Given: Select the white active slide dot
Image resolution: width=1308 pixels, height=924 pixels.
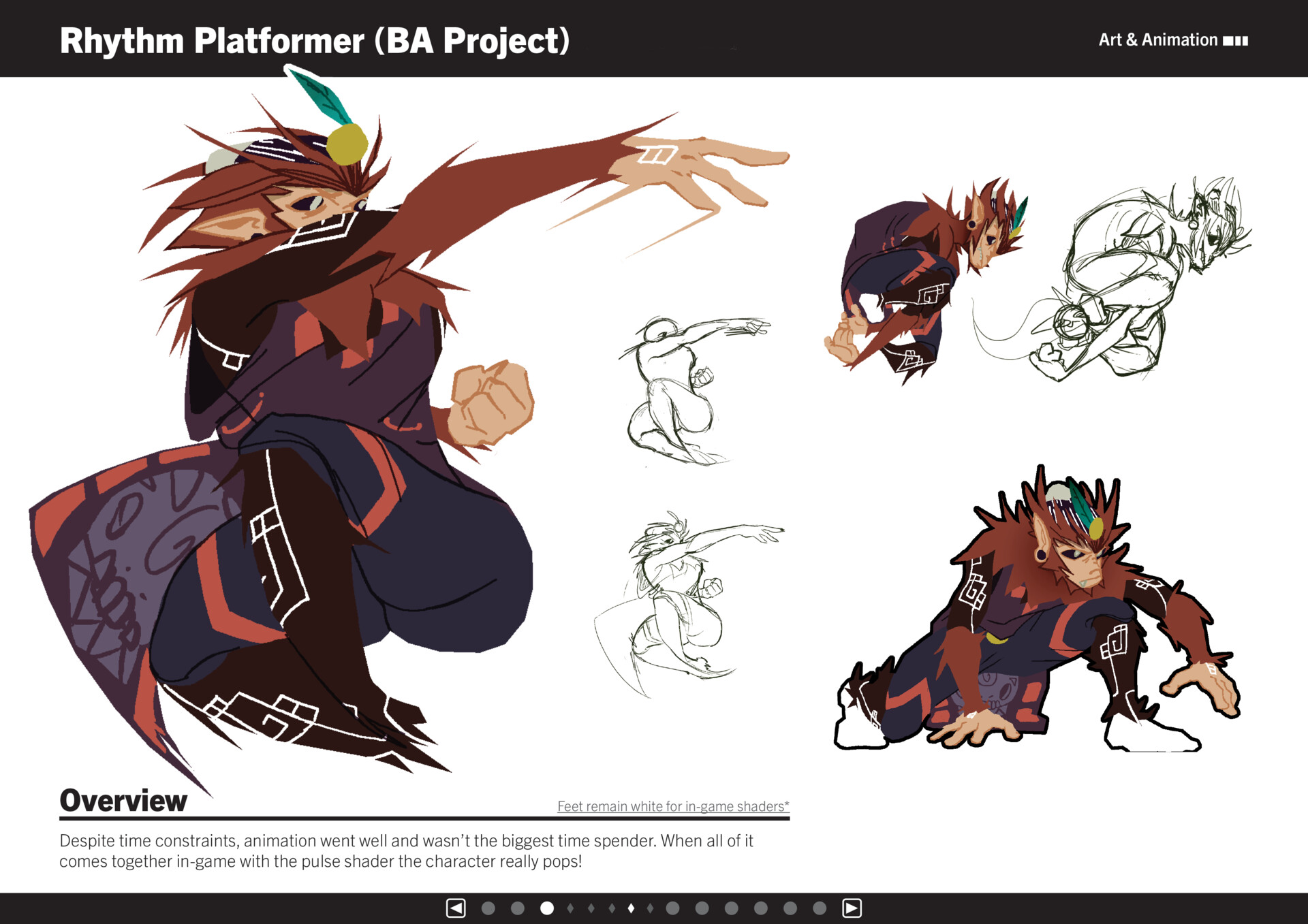Looking at the screenshot, I should 546,907.
